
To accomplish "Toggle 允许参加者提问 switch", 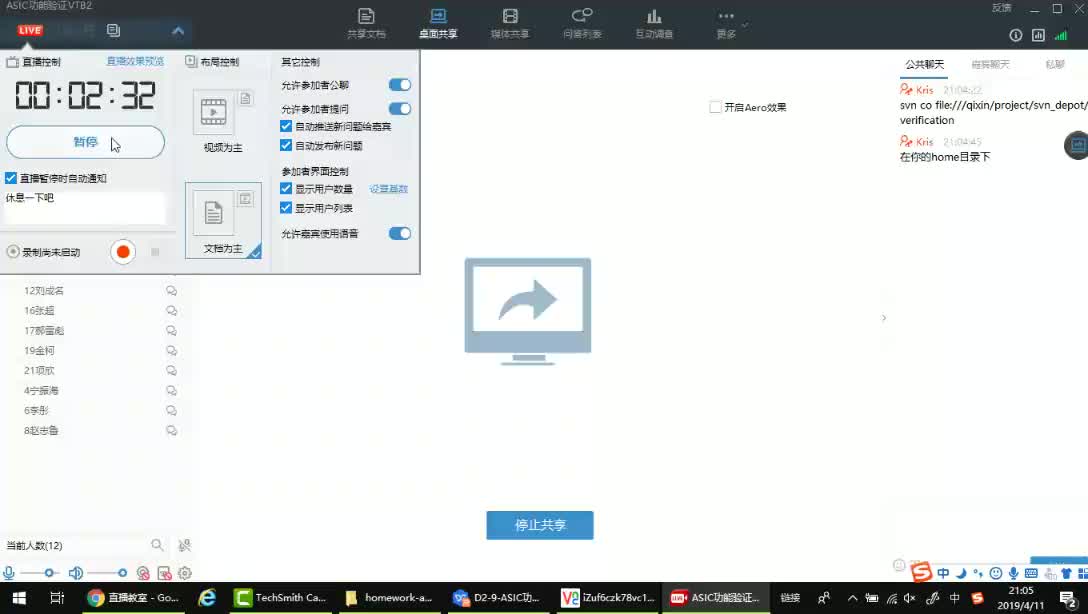I will pos(400,109).
